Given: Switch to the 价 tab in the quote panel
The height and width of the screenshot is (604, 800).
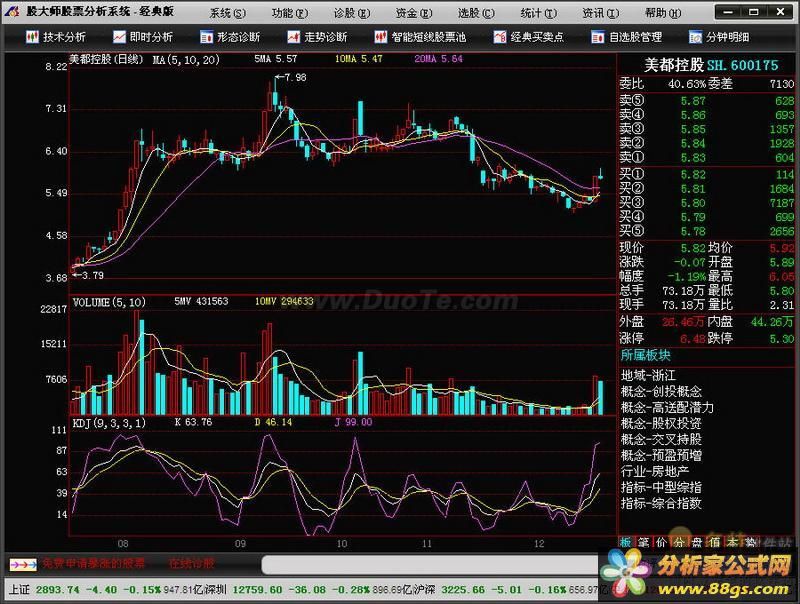Looking at the screenshot, I should 661,543.
